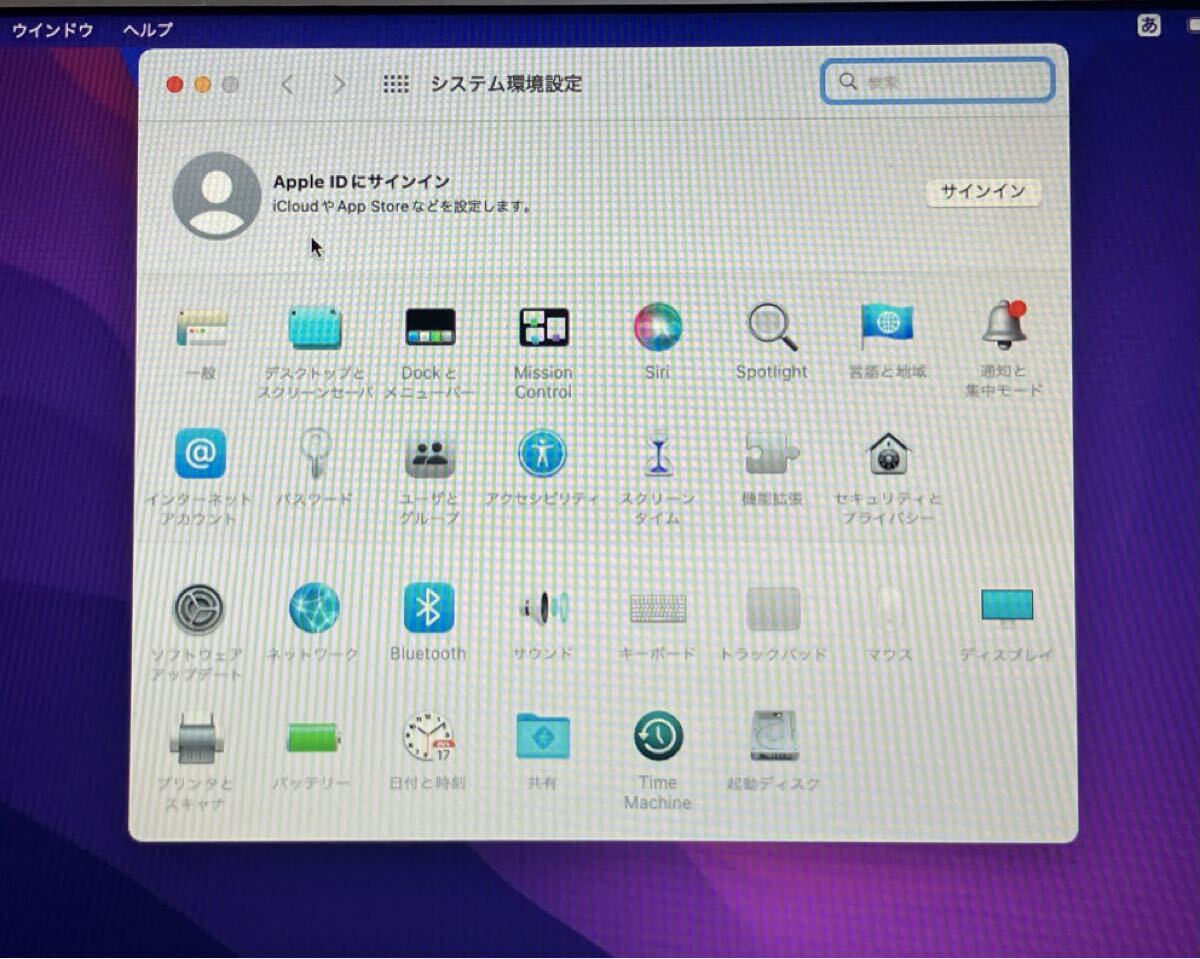Go forward with the right chevron

[339, 85]
